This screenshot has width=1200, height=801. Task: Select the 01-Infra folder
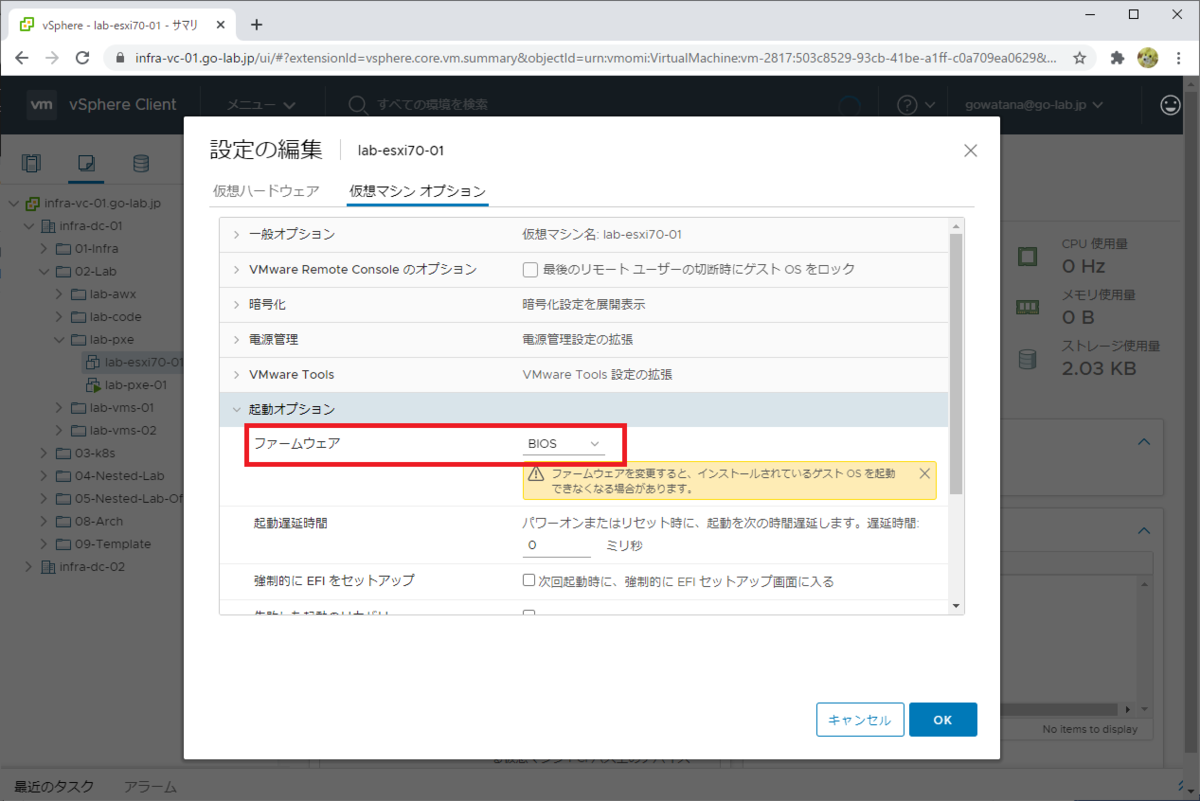[x=96, y=248]
